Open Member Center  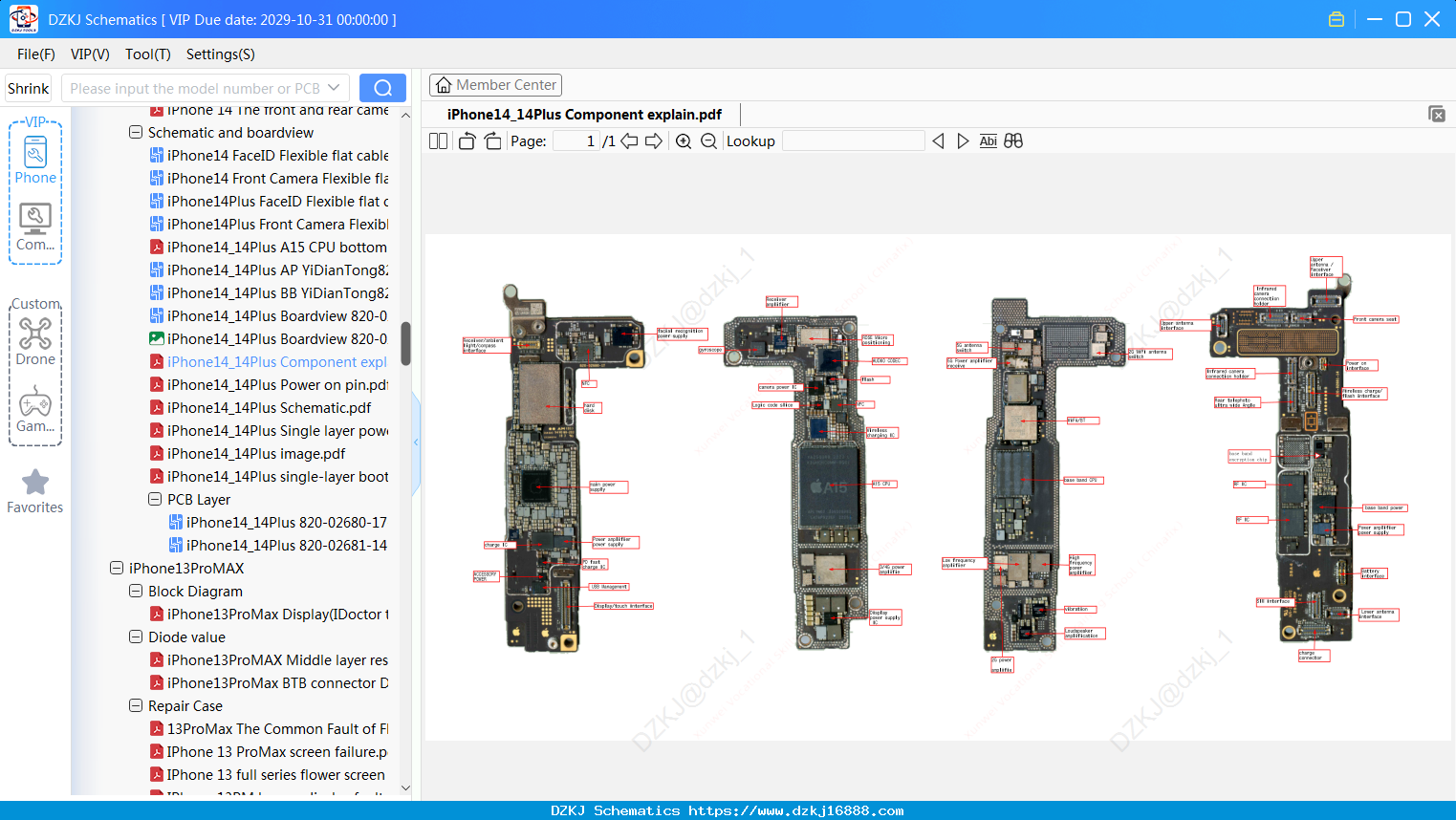tap(495, 85)
